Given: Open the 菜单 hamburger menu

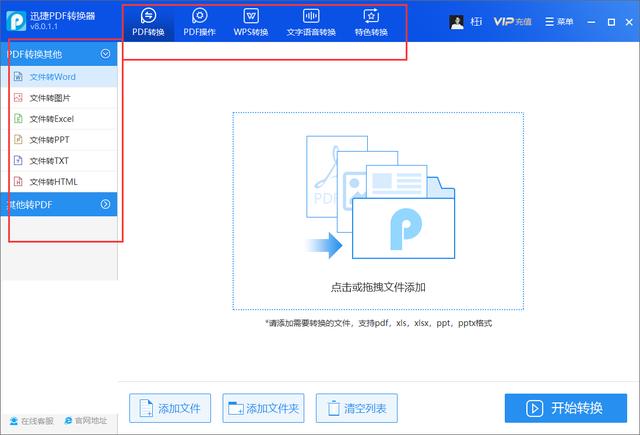Looking at the screenshot, I should point(559,22).
